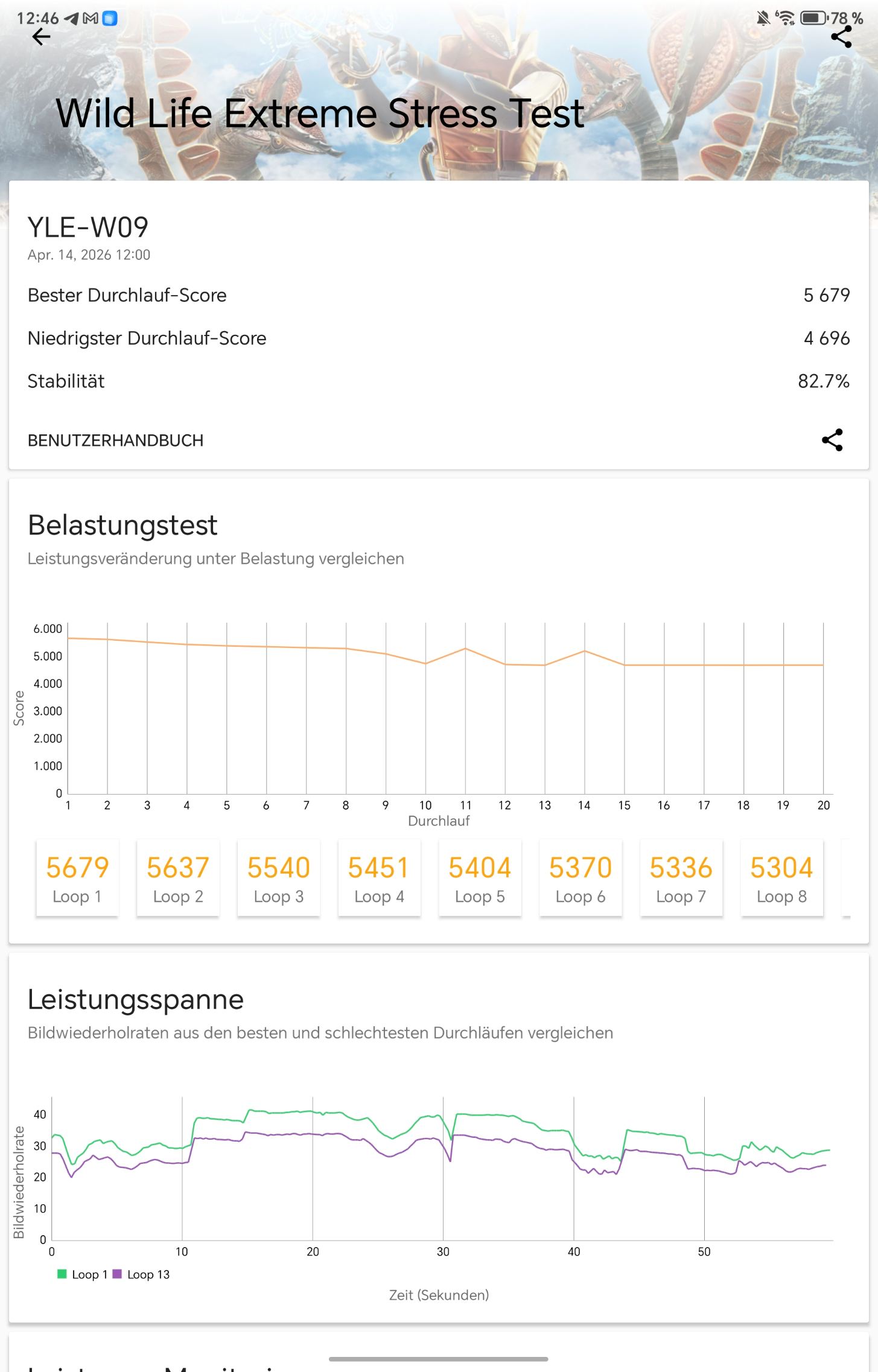Open the BENUTZERHANDBUCH link

tap(115, 440)
